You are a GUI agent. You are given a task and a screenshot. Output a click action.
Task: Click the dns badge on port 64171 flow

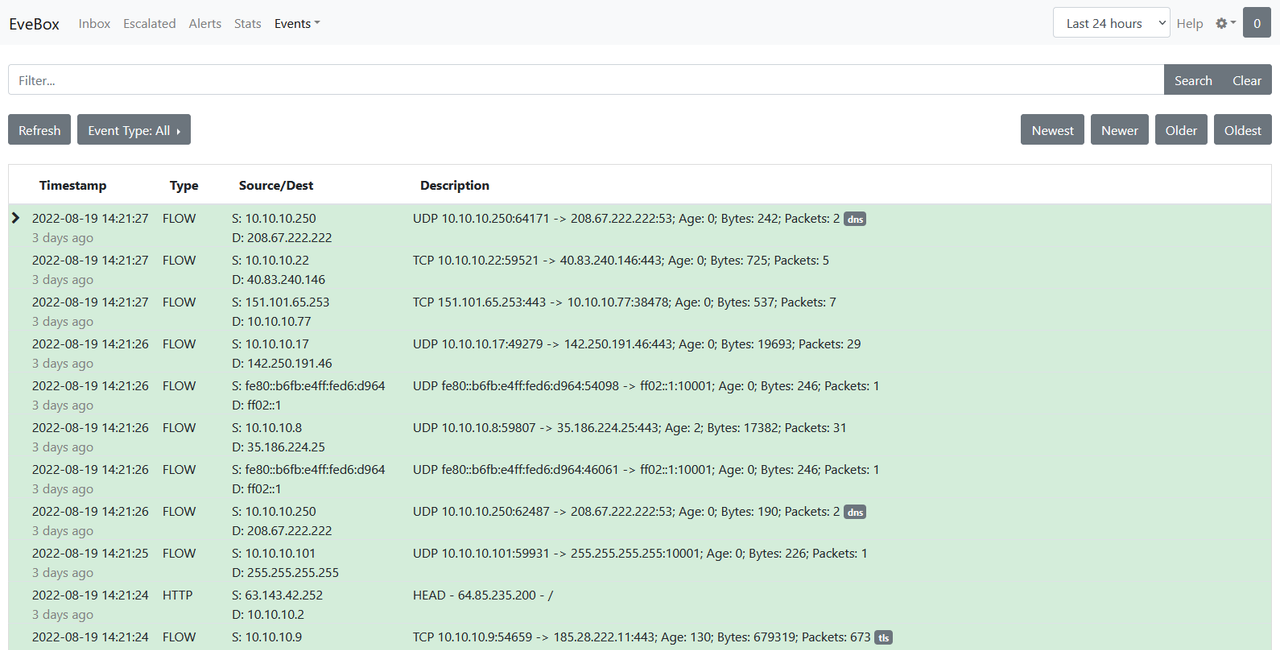tap(855, 219)
